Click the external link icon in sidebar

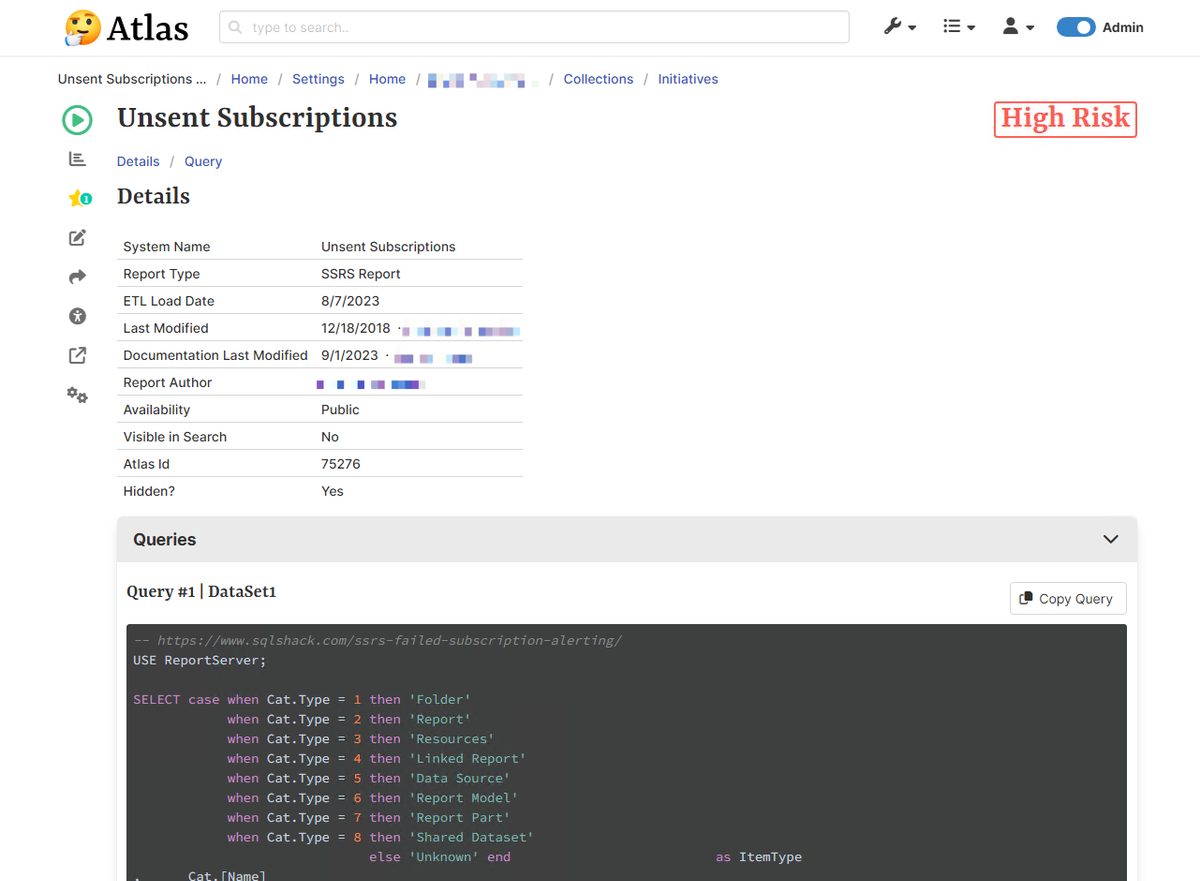(77, 354)
